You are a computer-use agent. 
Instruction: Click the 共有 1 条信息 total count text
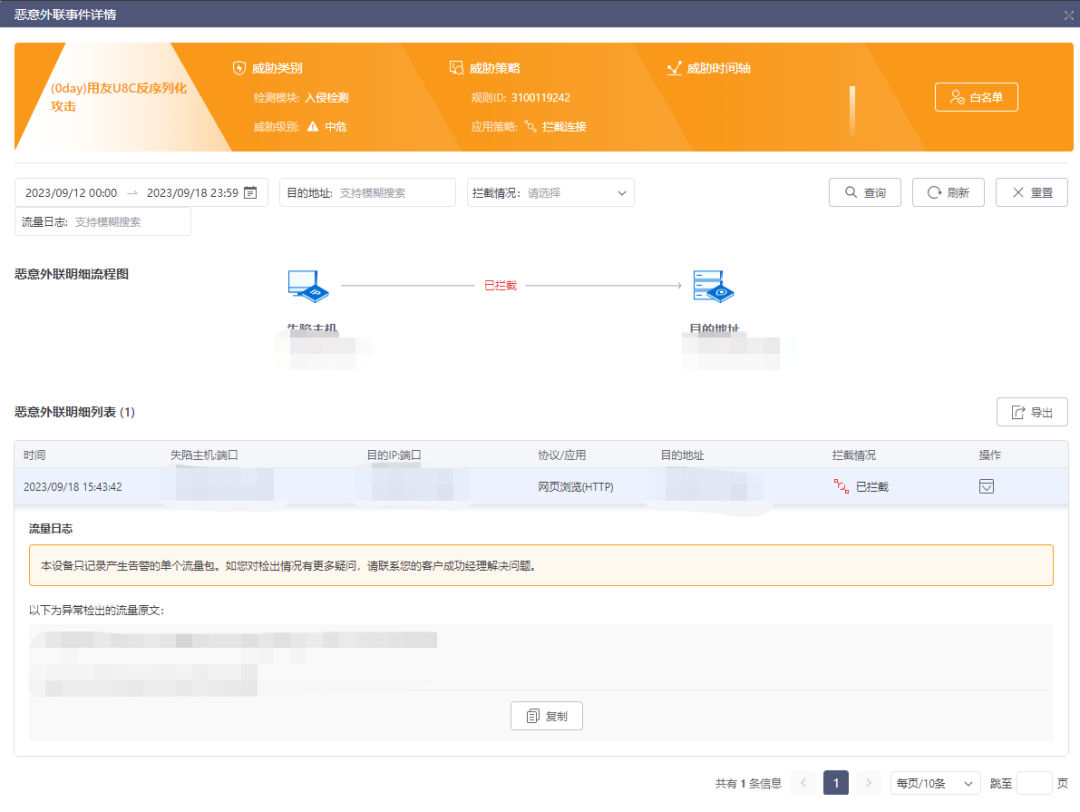pyautogui.click(x=748, y=783)
